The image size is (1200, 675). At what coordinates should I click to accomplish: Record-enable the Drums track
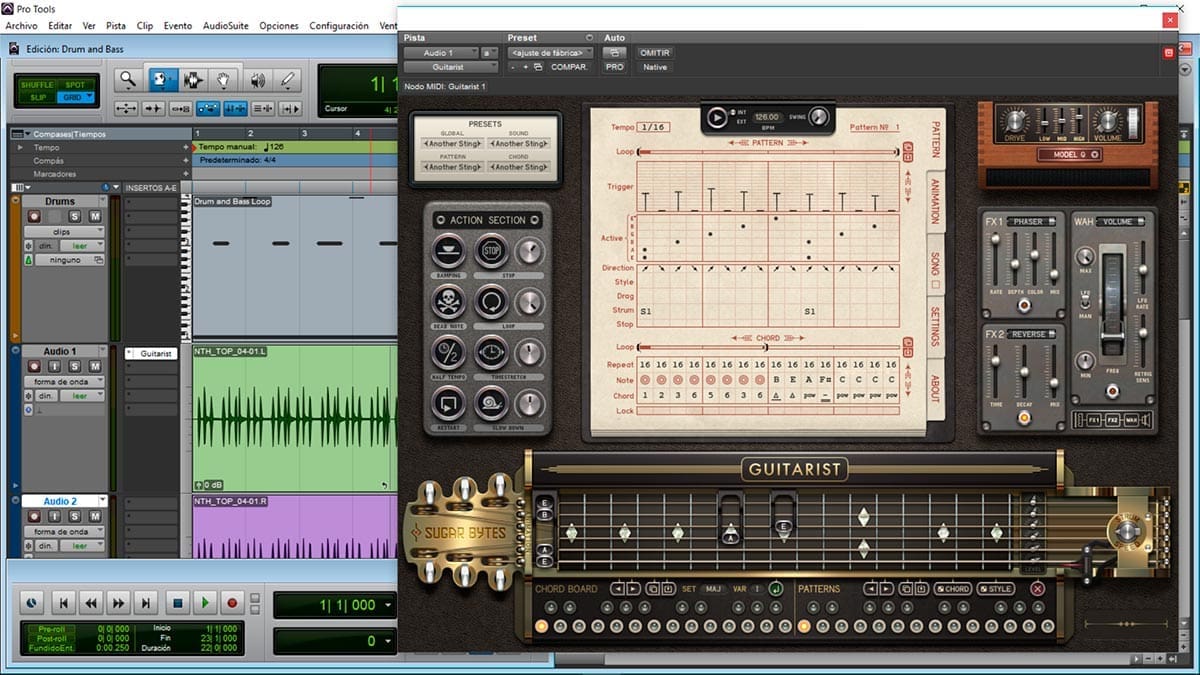coord(34,216)
